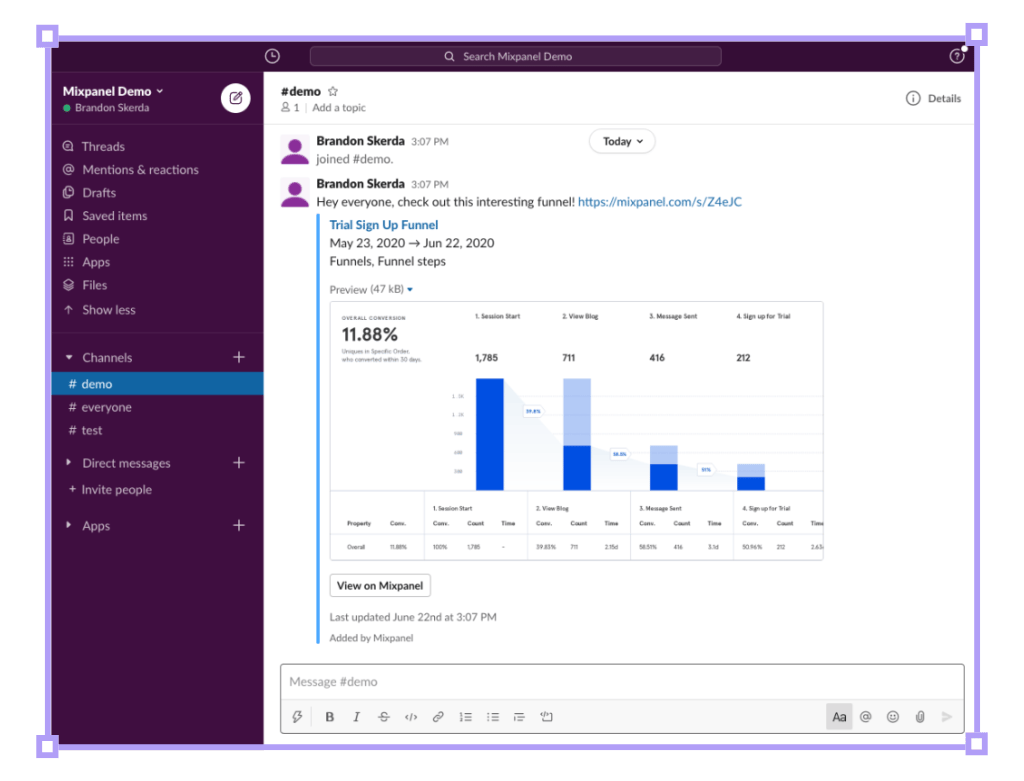Attach a file with paperclip icon

[x=920, y=717]
